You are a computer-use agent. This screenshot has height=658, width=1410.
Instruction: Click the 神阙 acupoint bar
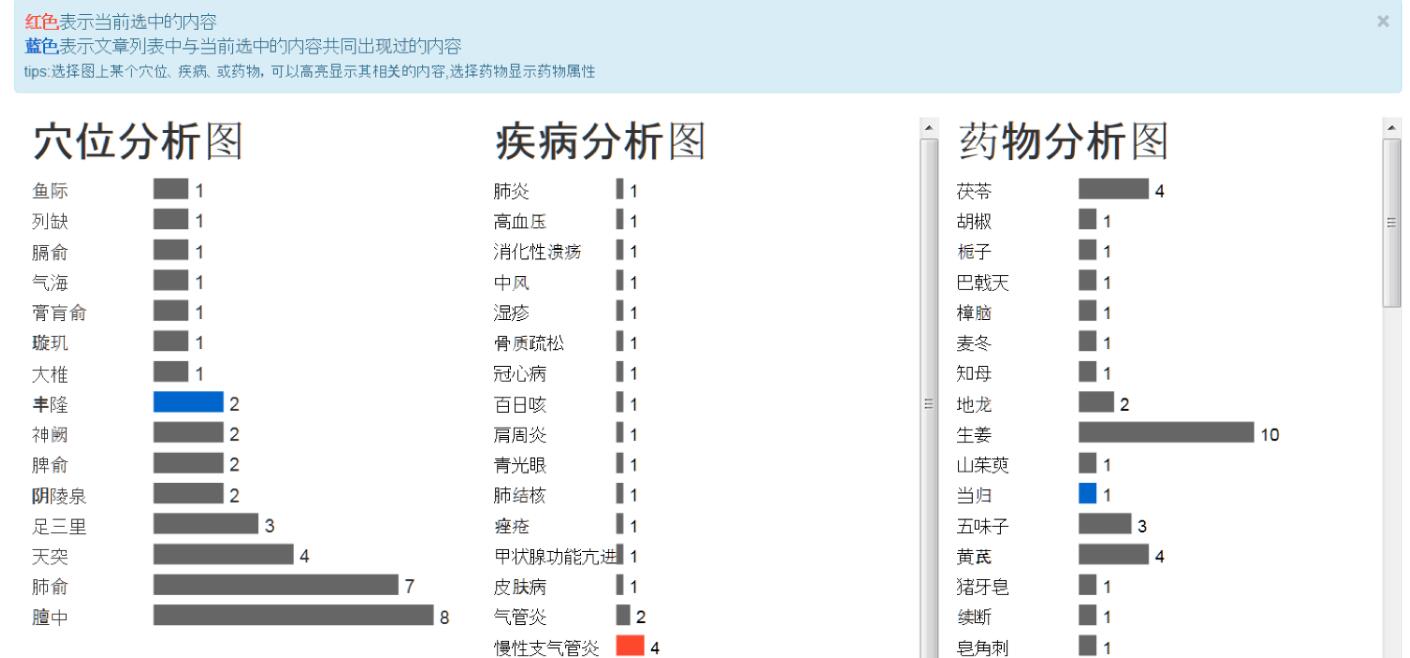click(188, 434)
